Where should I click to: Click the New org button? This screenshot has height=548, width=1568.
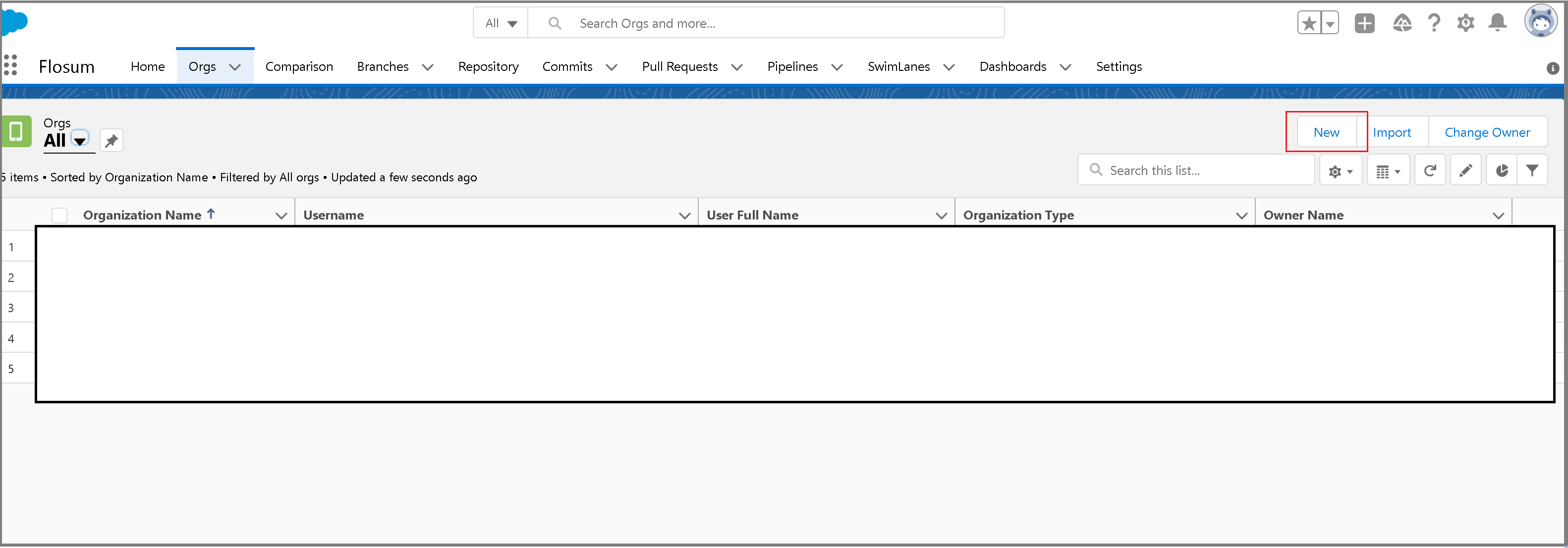pos(1326,132)
